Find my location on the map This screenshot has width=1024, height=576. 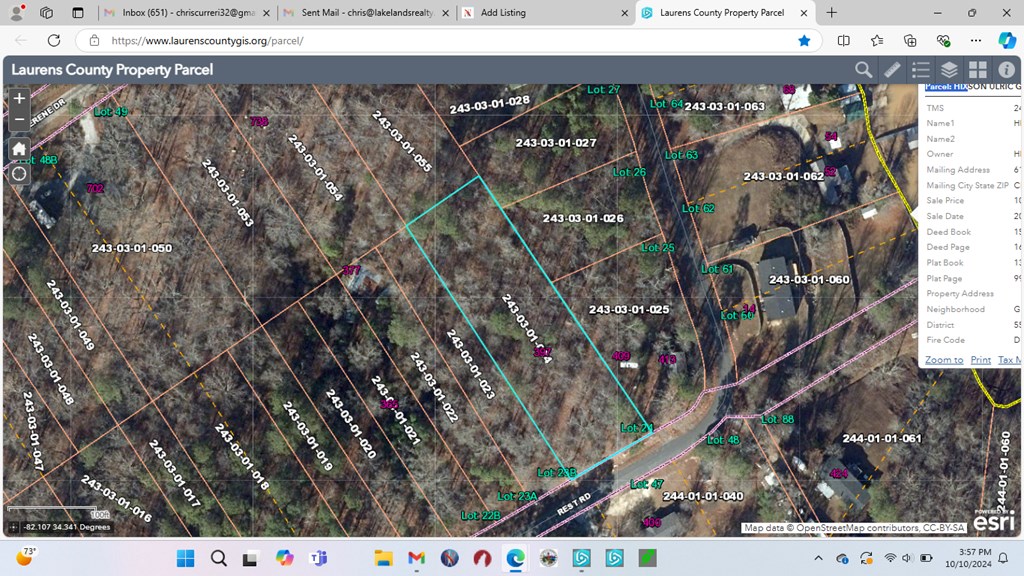(x=19, y=174)
